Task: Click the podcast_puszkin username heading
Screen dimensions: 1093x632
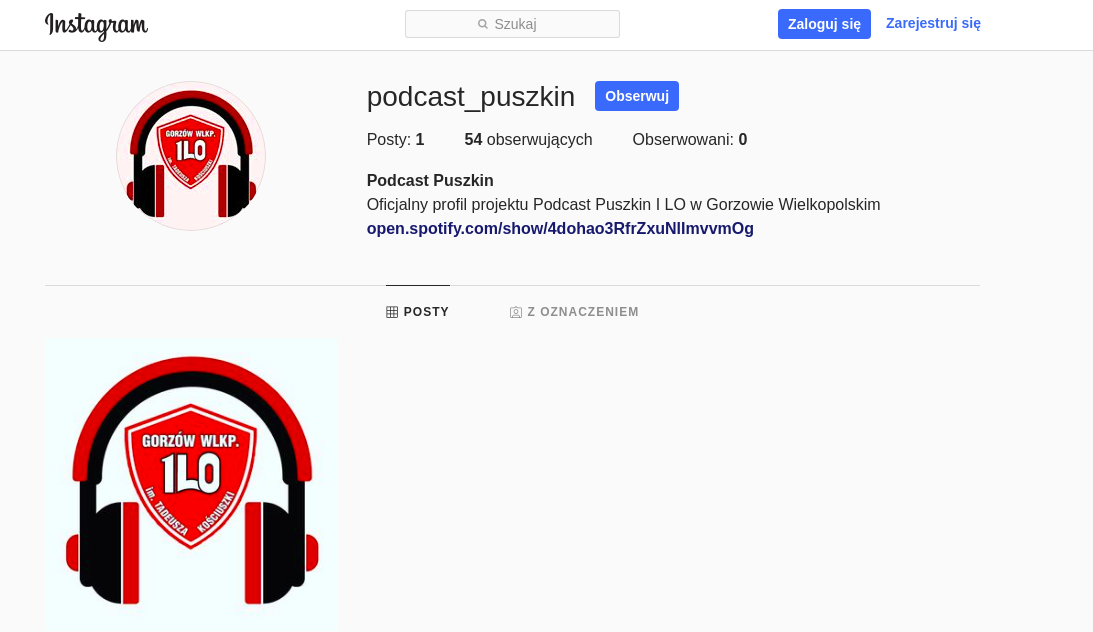Action: 471,97
